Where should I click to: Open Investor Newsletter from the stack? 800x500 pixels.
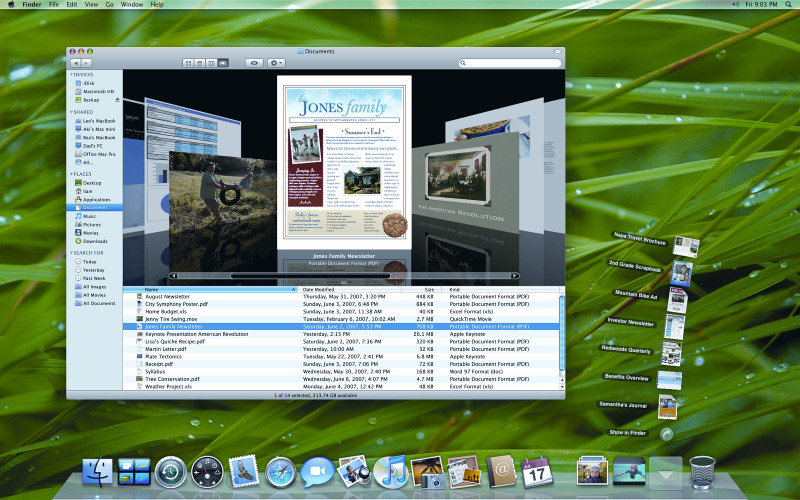click(674, 327)
